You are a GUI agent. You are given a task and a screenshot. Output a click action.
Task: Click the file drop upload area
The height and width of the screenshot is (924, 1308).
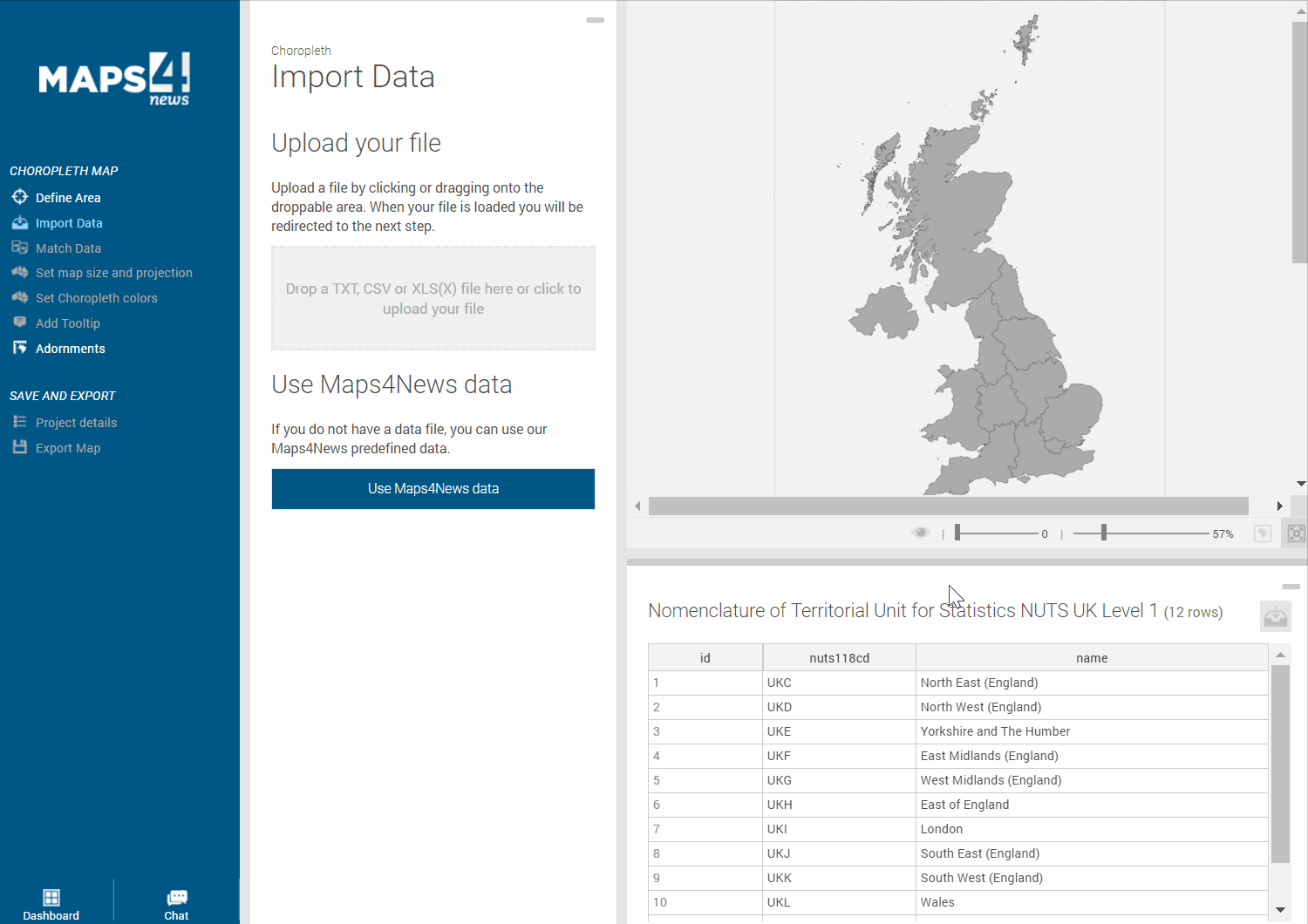point(433,298)
